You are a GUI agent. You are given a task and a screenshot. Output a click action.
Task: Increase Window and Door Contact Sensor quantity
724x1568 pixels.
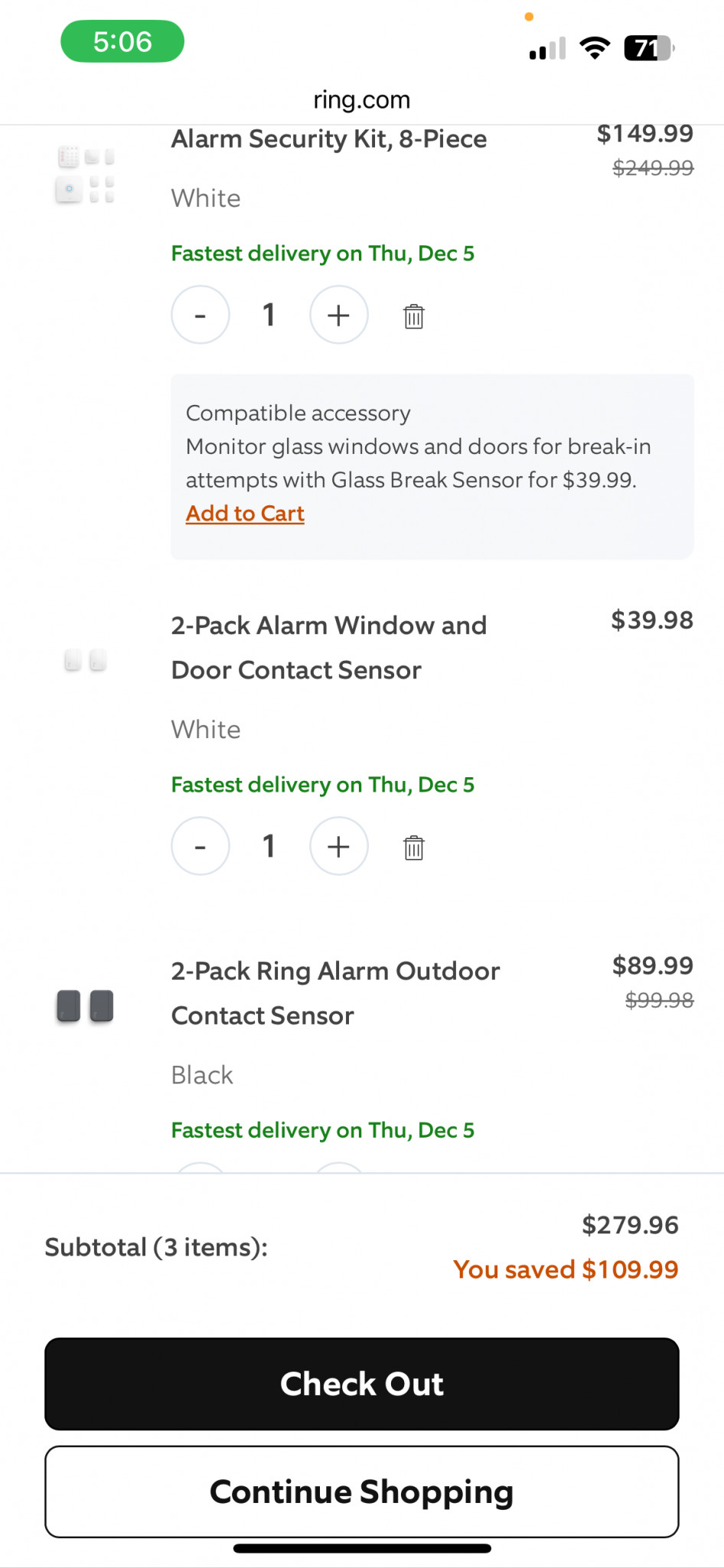[338, 846]
